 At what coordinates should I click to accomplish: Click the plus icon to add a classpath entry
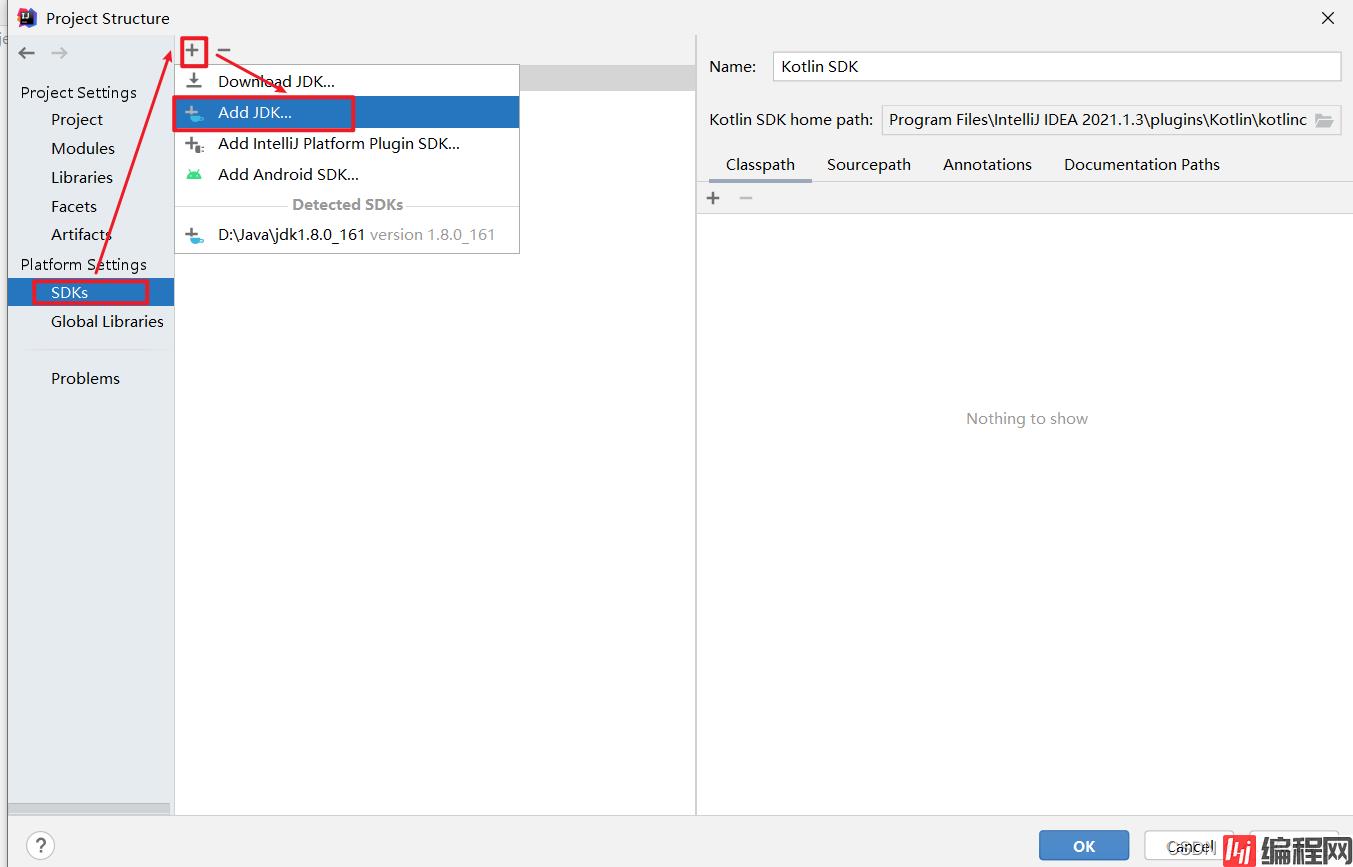pos(713,198)
